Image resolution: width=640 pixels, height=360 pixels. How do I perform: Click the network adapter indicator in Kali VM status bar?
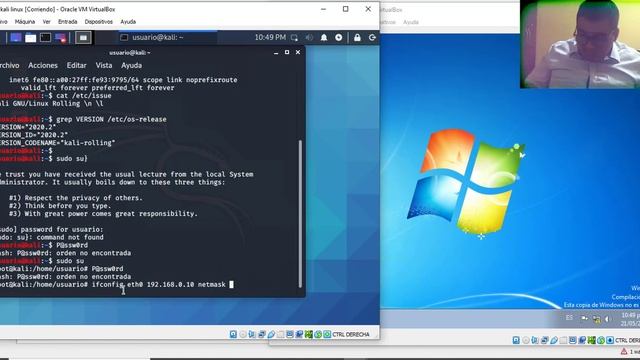point(261,334)
